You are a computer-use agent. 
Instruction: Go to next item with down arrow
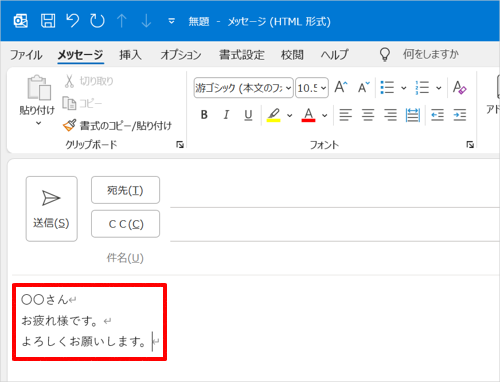click(146, 21)
